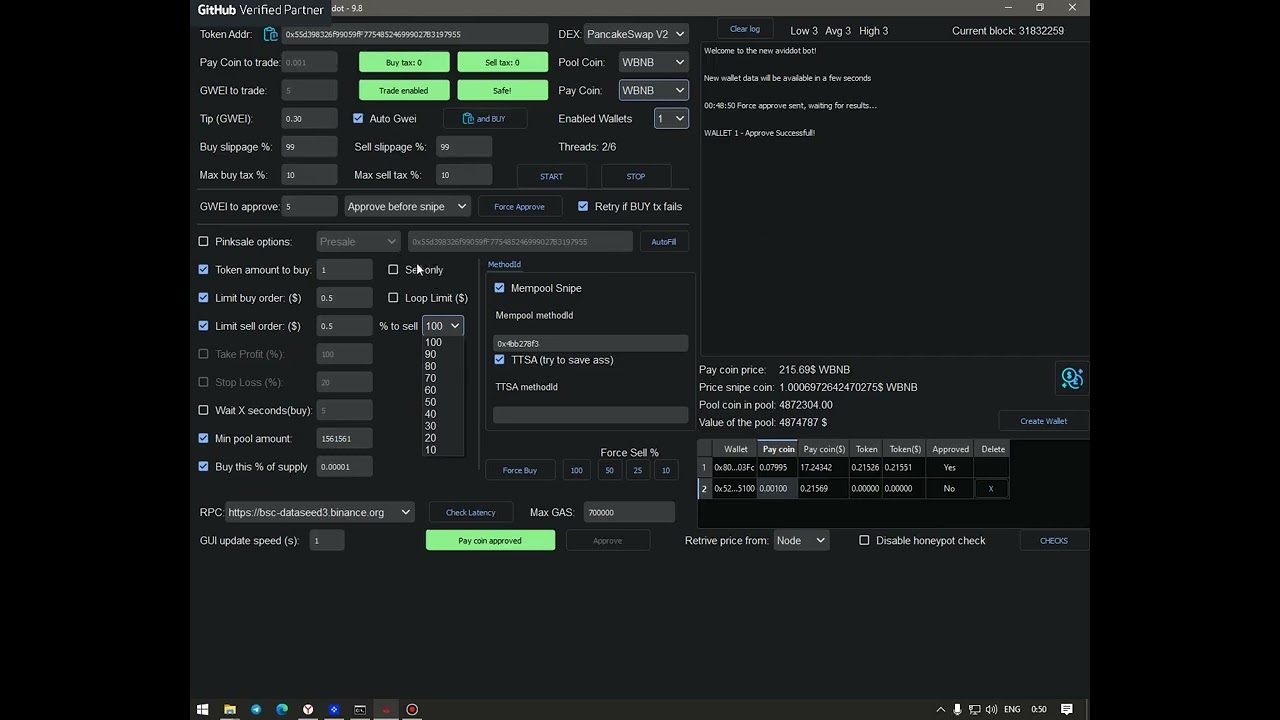Open File Explorer from the taskbar

230,709
